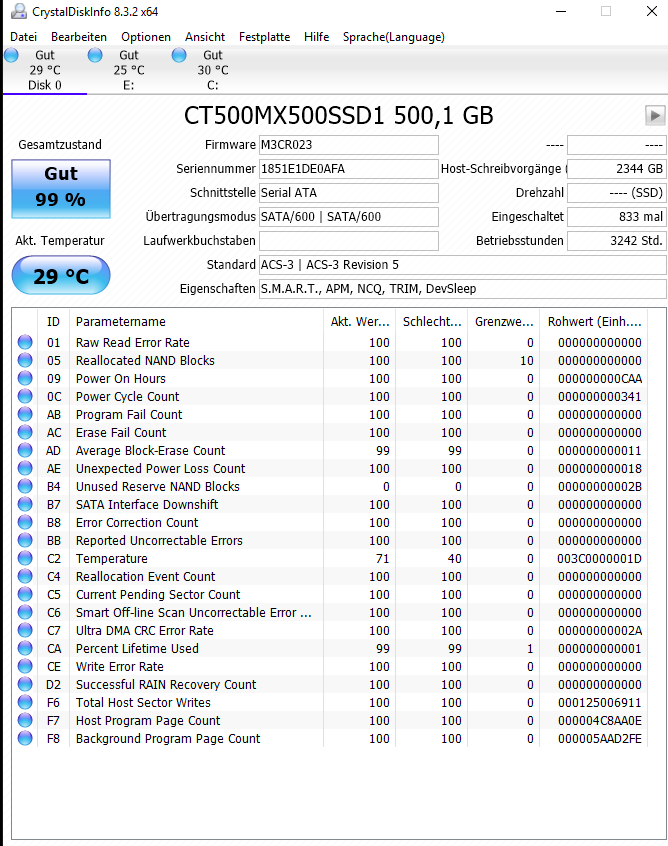The image size is (668, 846).
Task: Click the status orb for drive C:
Action: 179,55
